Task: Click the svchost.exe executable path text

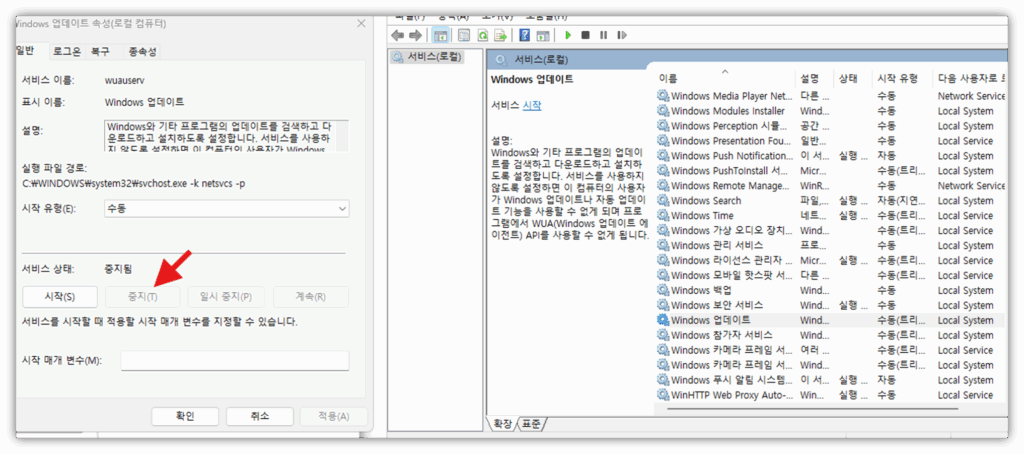Action: tap(134, 184)
